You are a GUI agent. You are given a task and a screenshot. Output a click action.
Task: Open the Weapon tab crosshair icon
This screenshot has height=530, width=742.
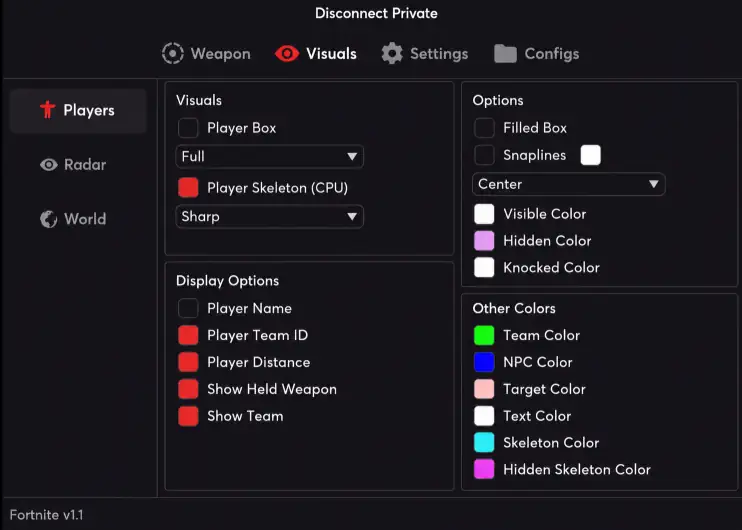tap(173, 53)
